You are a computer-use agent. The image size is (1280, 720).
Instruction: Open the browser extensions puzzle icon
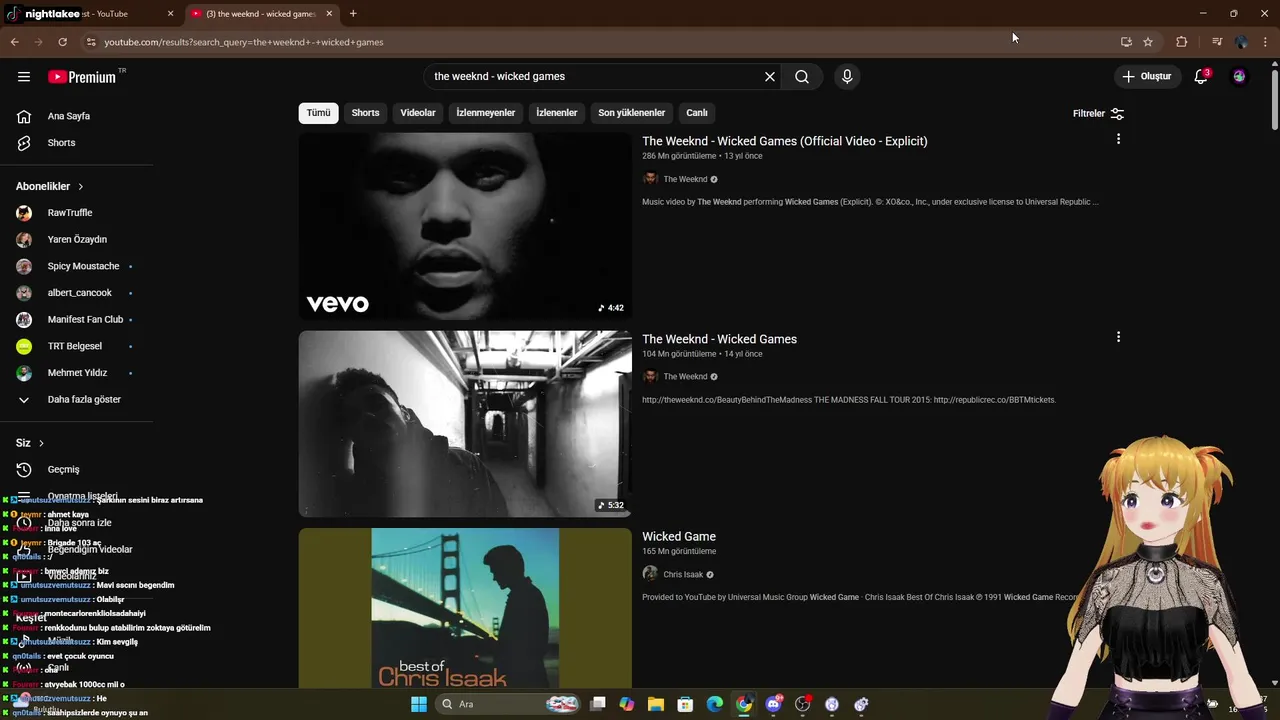1182,42
